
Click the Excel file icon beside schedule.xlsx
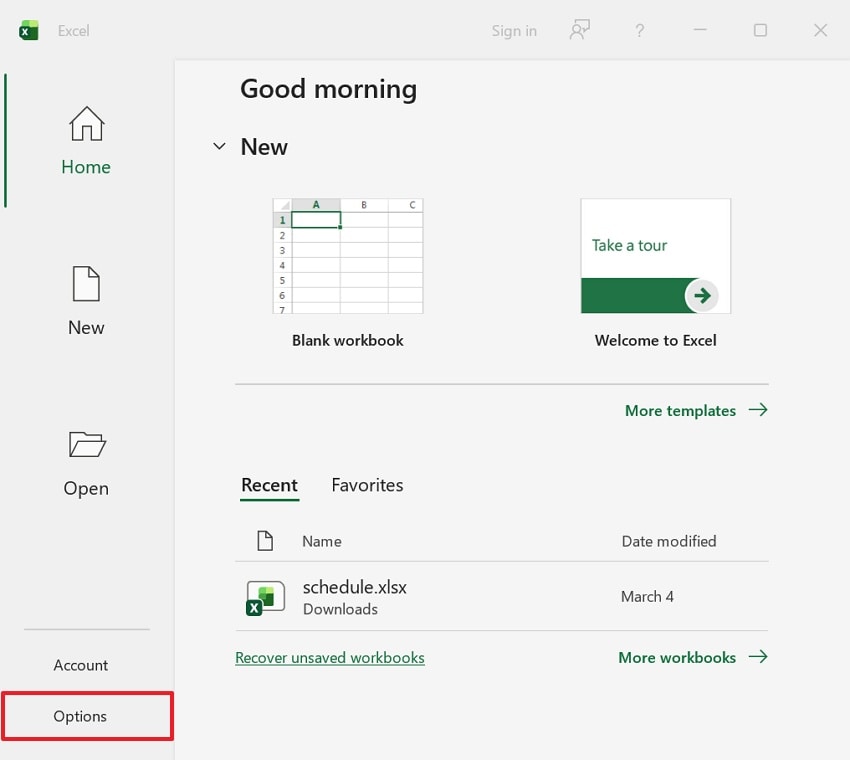[x=263, y=598]
